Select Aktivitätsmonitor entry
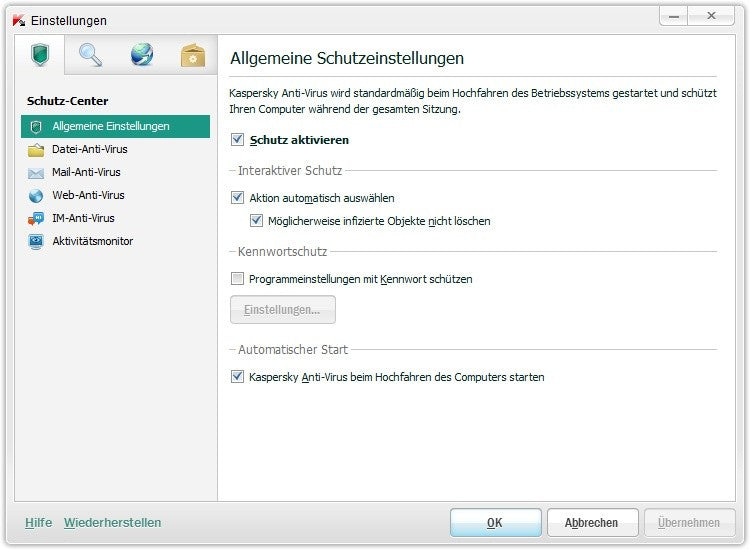 pyautogui.click(x=92, y=241)
